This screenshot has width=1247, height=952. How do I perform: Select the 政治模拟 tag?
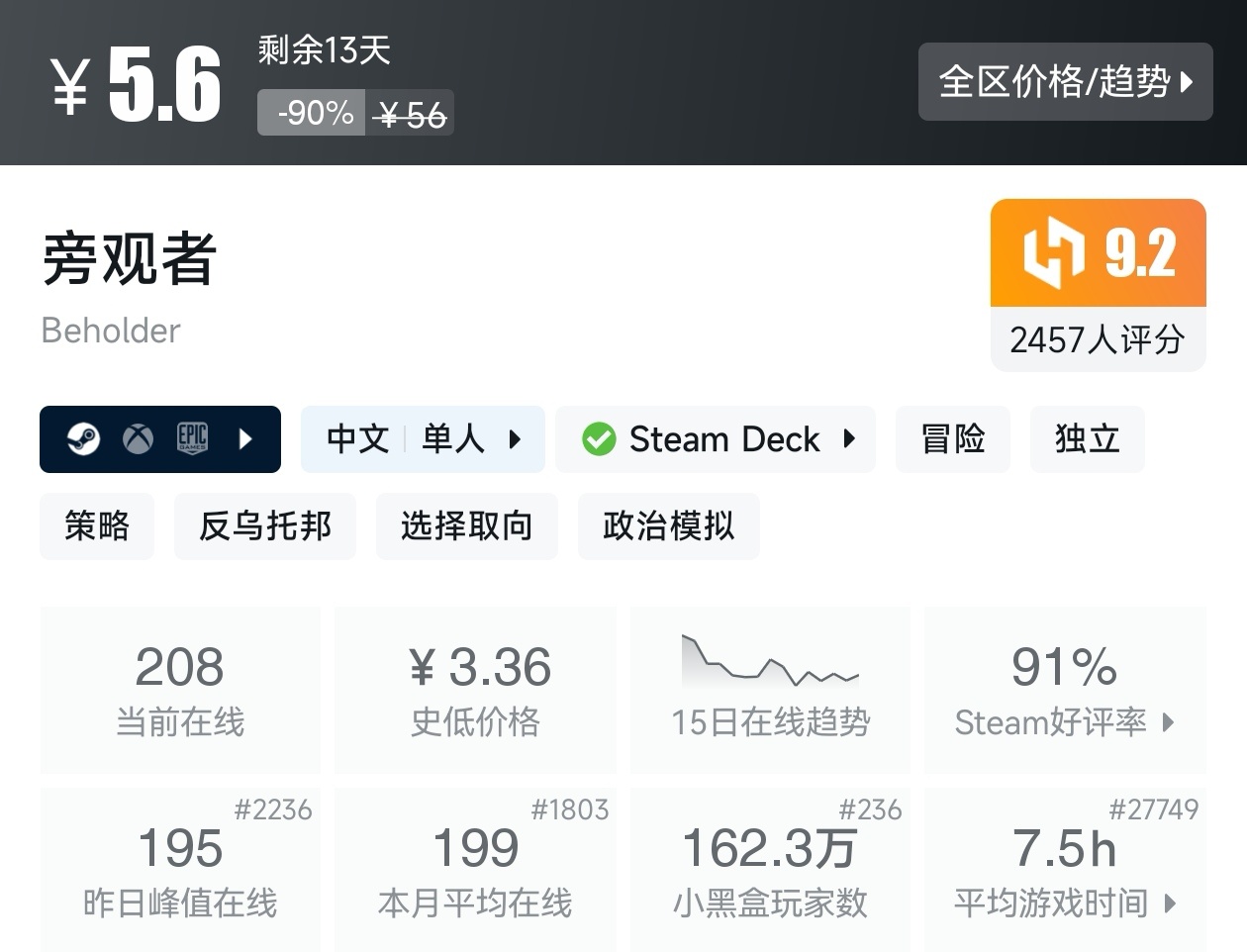point(668,525)
